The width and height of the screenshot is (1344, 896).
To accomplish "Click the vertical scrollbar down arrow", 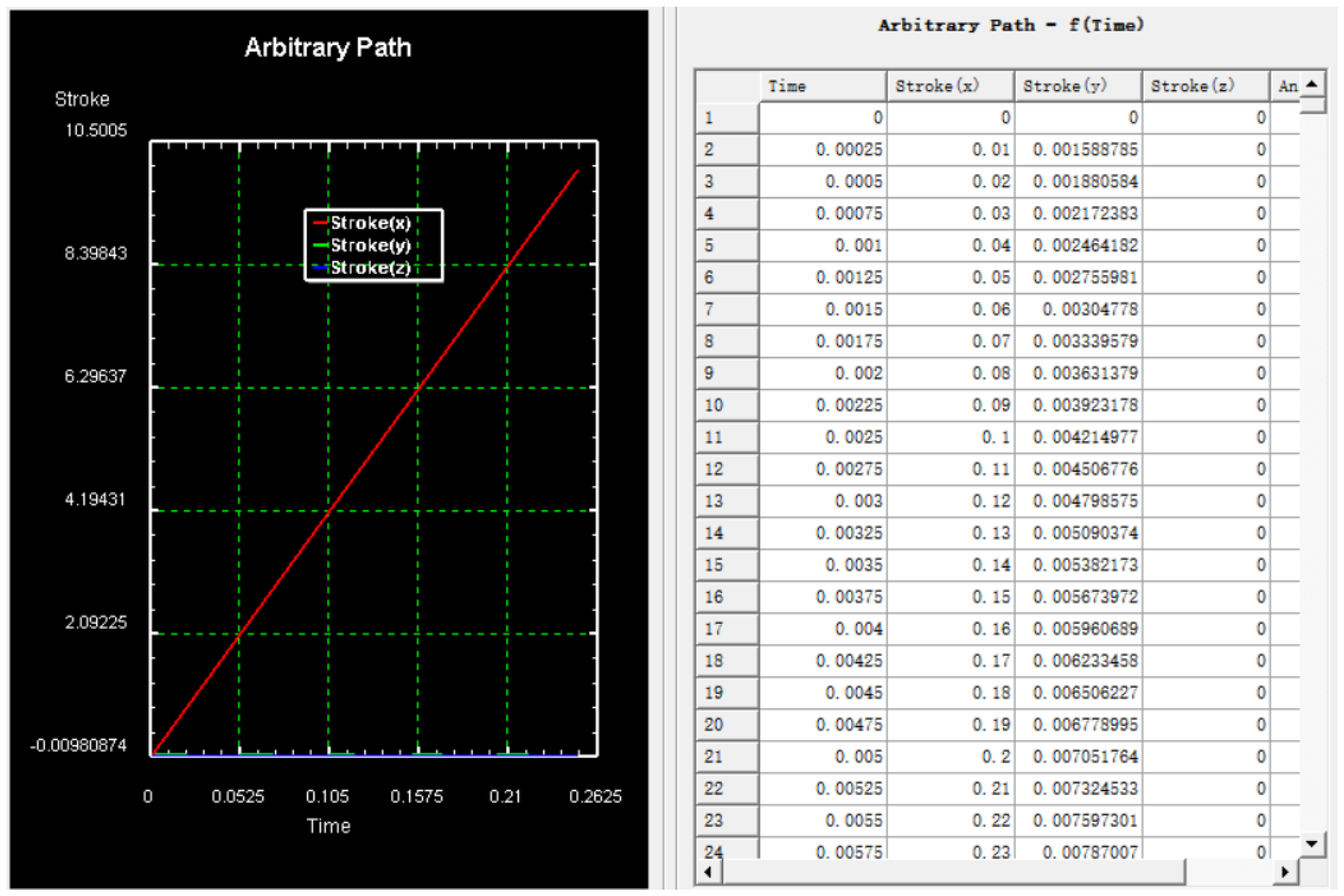I will 1313,843.
